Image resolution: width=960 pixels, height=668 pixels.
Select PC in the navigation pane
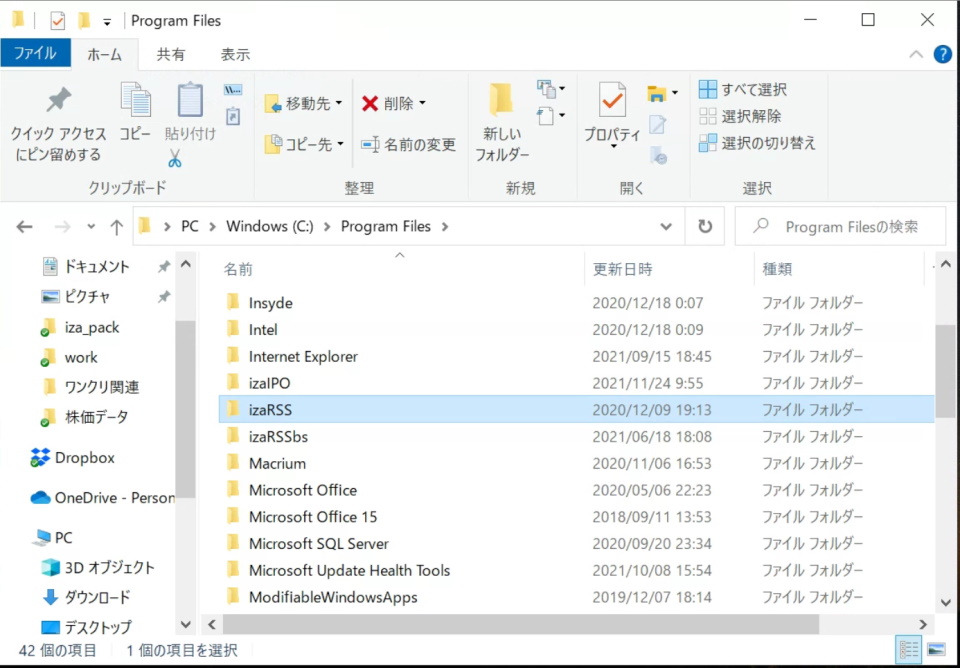(x=52, y=538)
